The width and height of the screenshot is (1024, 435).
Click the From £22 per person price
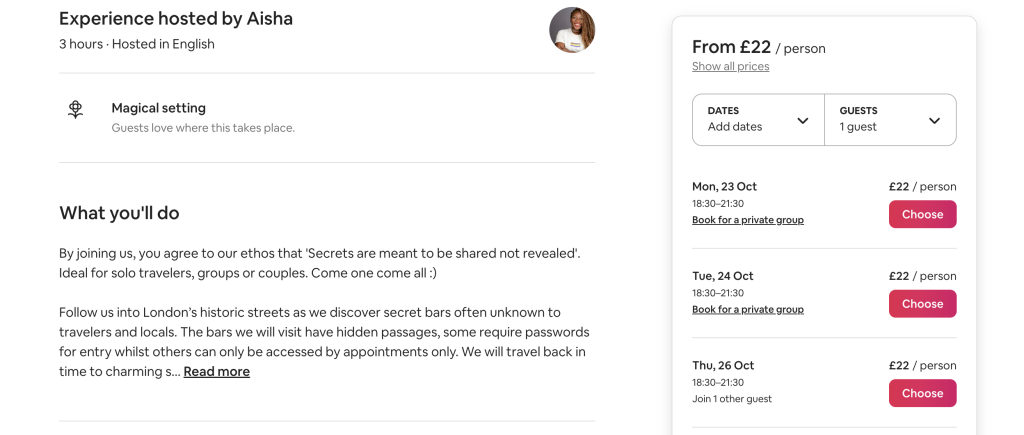(759, 47)
